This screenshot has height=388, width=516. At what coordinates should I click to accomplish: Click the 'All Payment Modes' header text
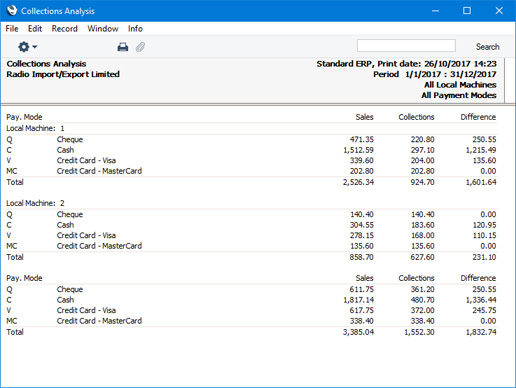click(x=459, y=95)
